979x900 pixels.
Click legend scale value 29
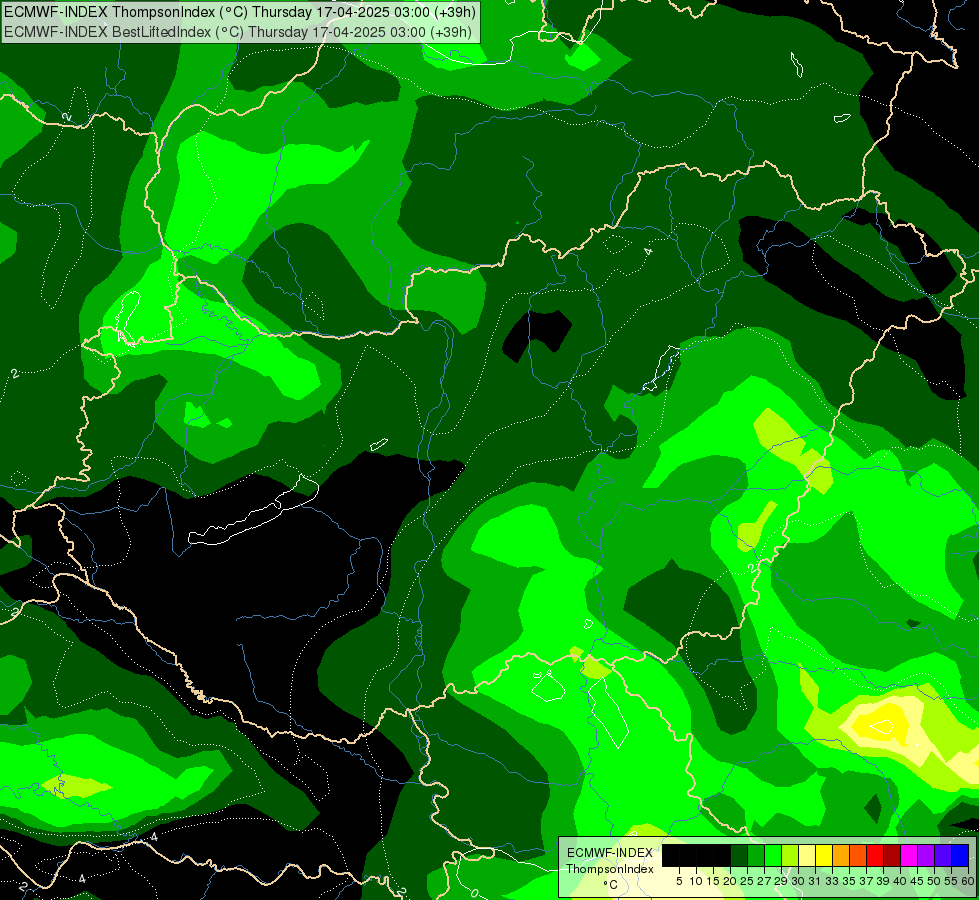click(x=781, y=881)
